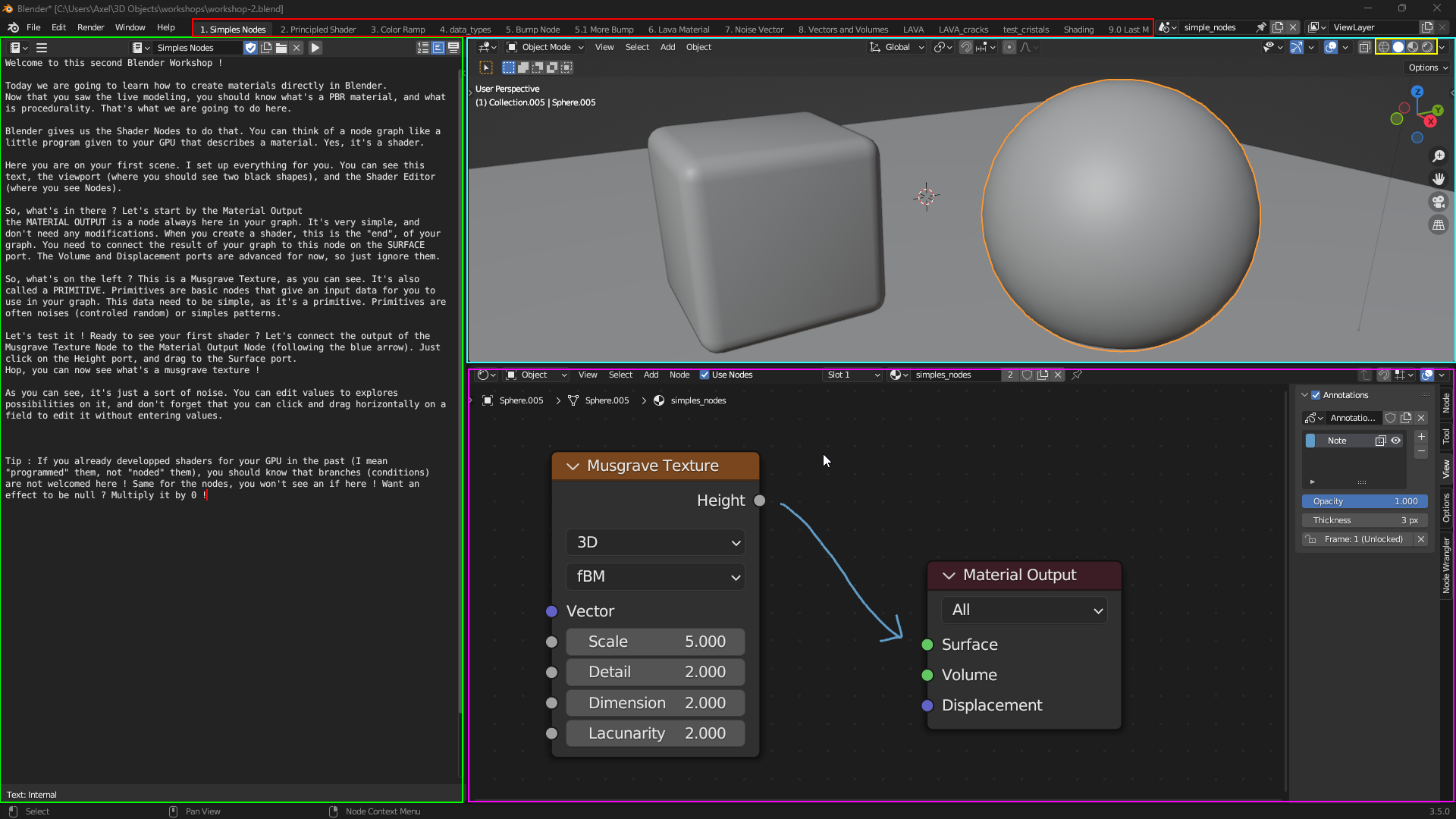Uncheck the Annotations checkbox
The height and width of the screenshot is (819, 1456).
[x=1315, y=395]
